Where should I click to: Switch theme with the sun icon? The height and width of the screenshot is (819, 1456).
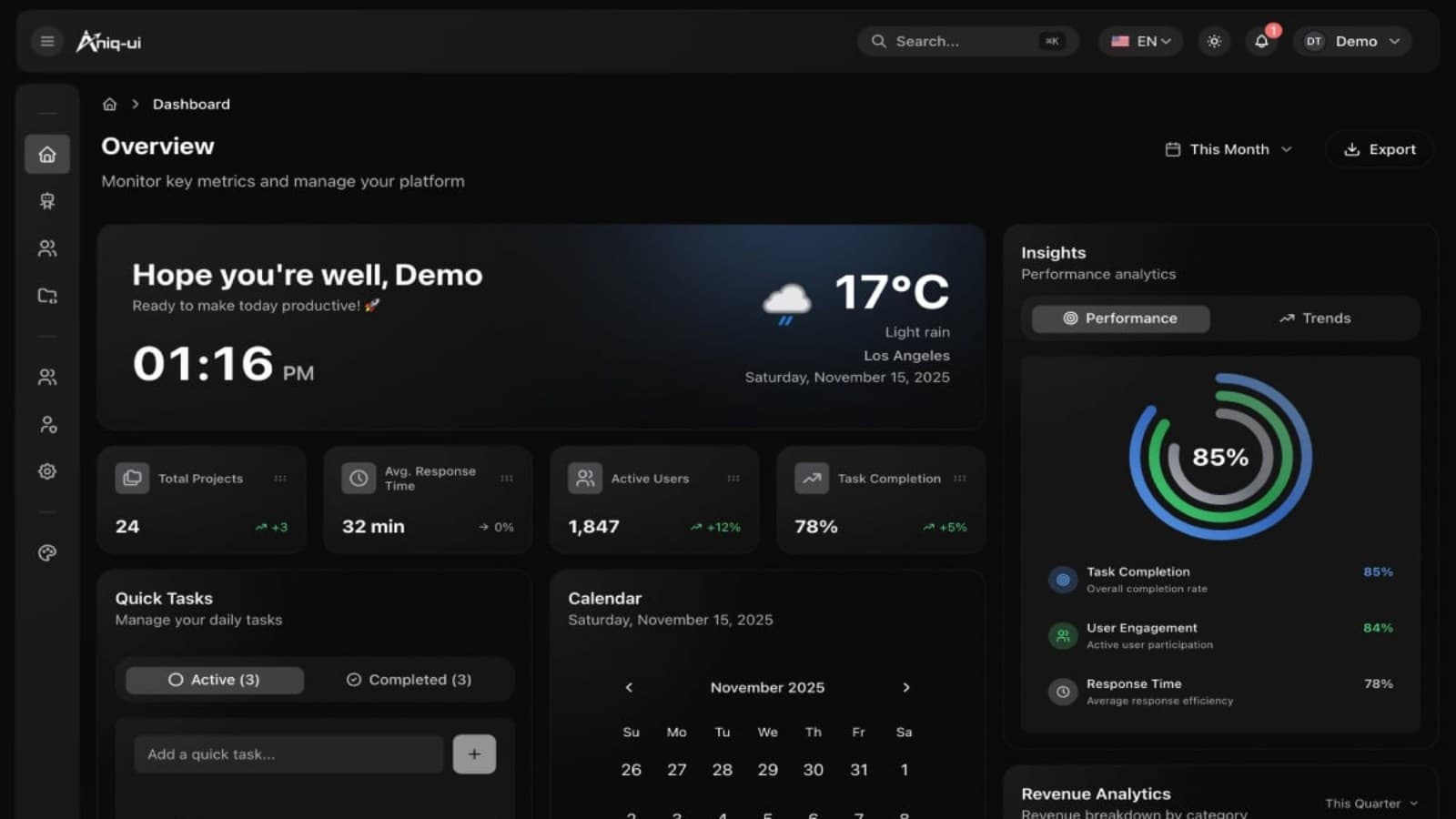coord(1214,41)
